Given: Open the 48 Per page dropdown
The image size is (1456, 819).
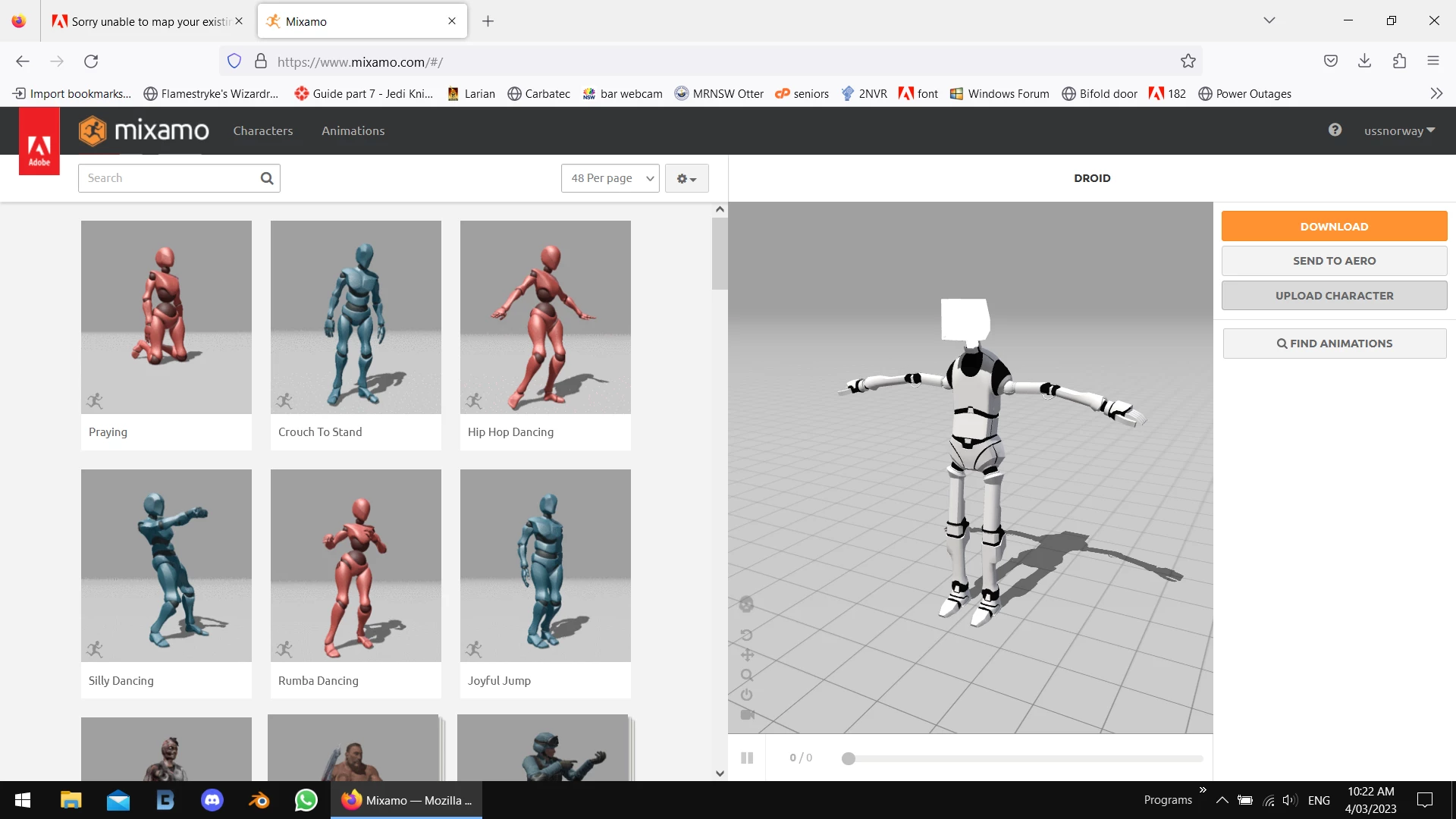Looking at the screenshot, I should [610, 178].
